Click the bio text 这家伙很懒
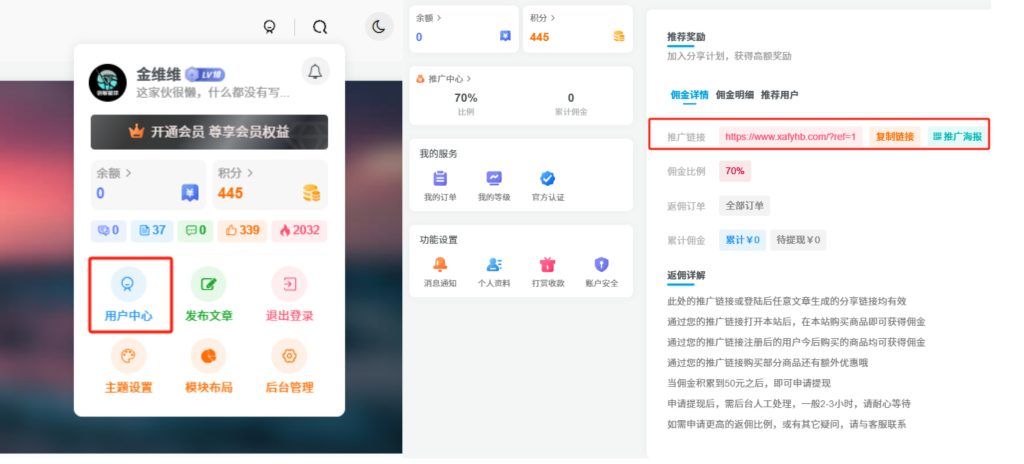Screen dimensions: 1024x464 pyautogui.click(x=212, y=93)
